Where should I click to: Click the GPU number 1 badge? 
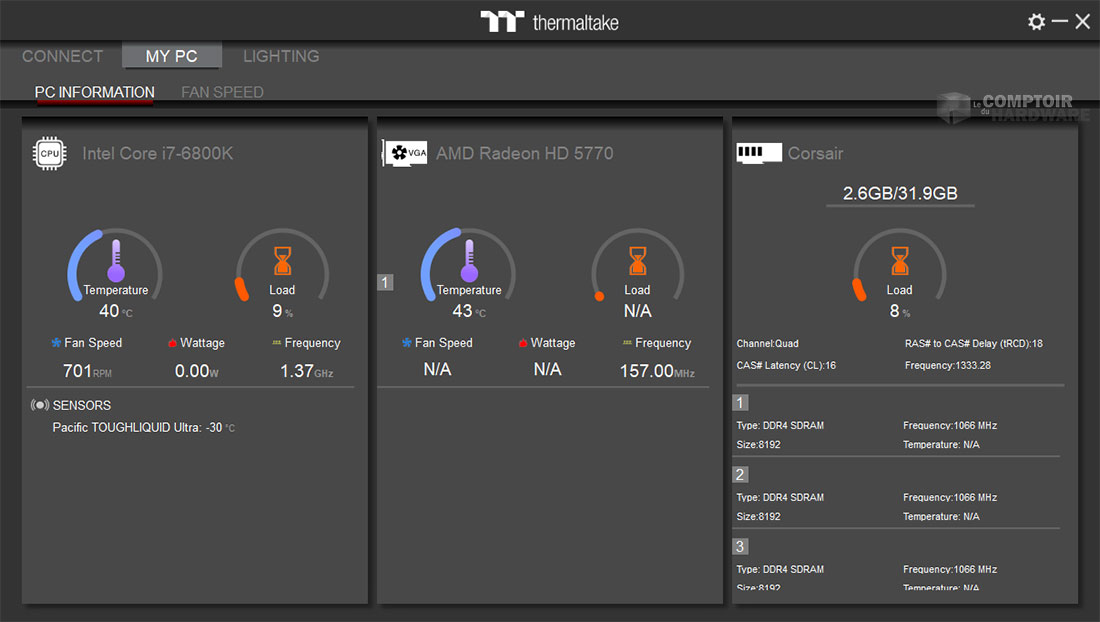tap(385, 283)
